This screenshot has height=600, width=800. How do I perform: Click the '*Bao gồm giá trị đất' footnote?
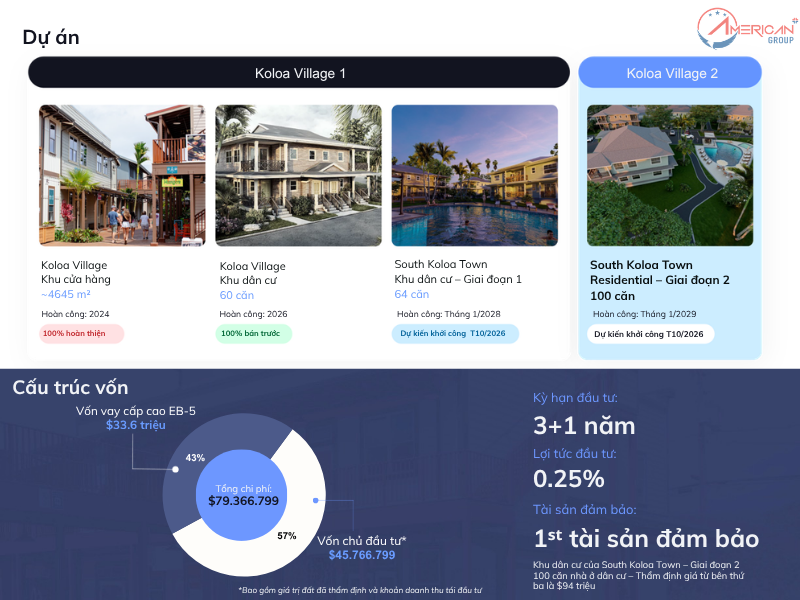point(360,590)
